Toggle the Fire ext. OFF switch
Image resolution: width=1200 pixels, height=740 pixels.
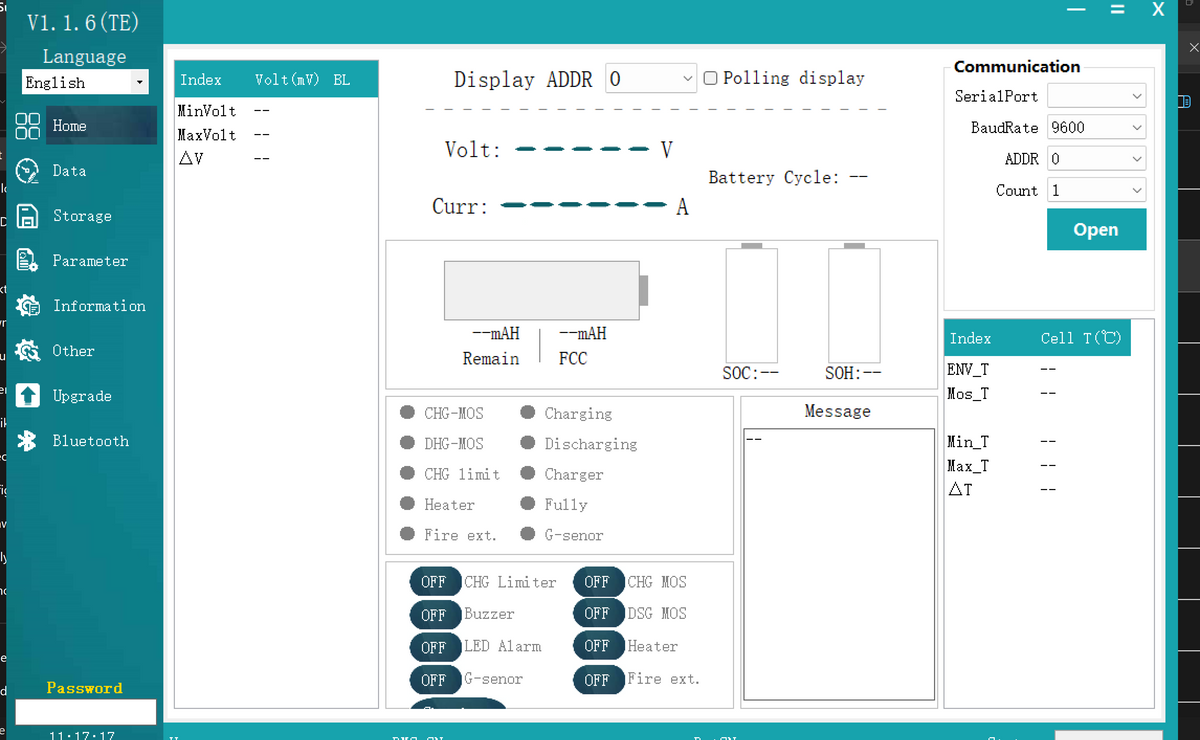[x=597, y=679]
